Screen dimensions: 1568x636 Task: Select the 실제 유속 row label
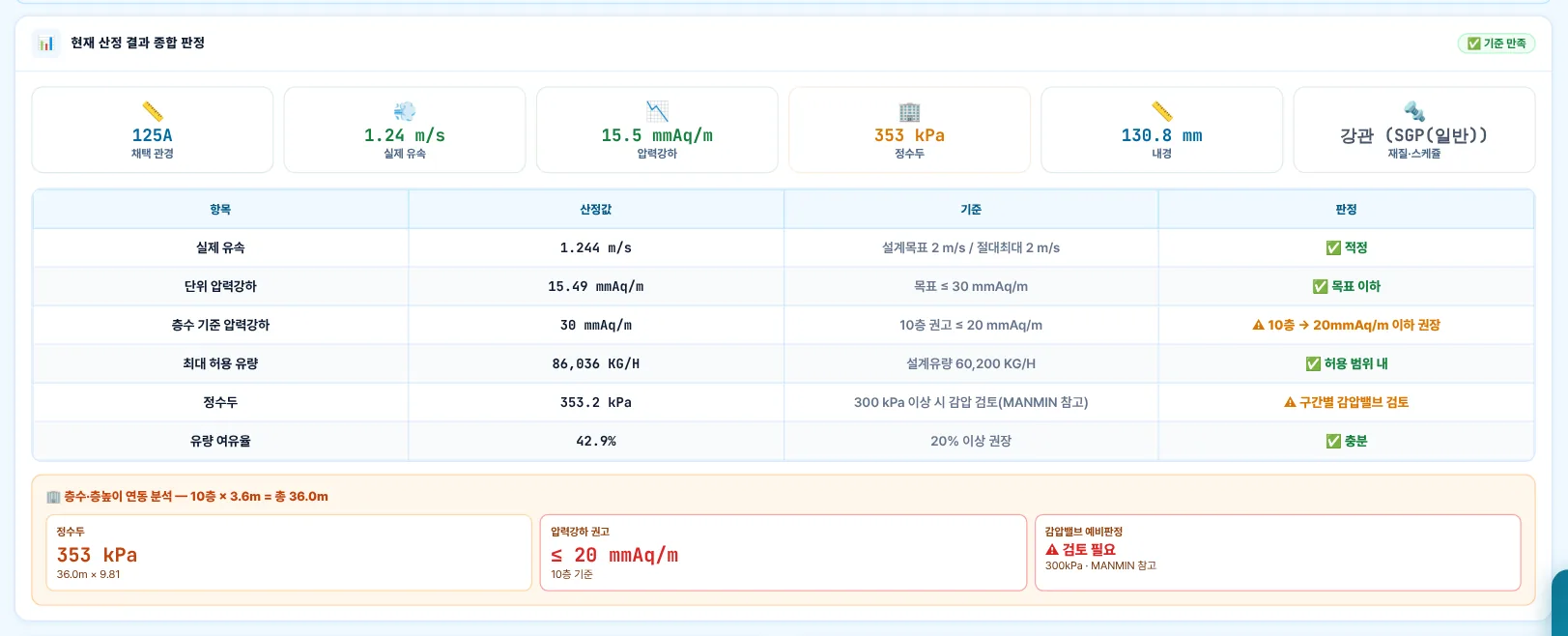[x=220, y=248]
